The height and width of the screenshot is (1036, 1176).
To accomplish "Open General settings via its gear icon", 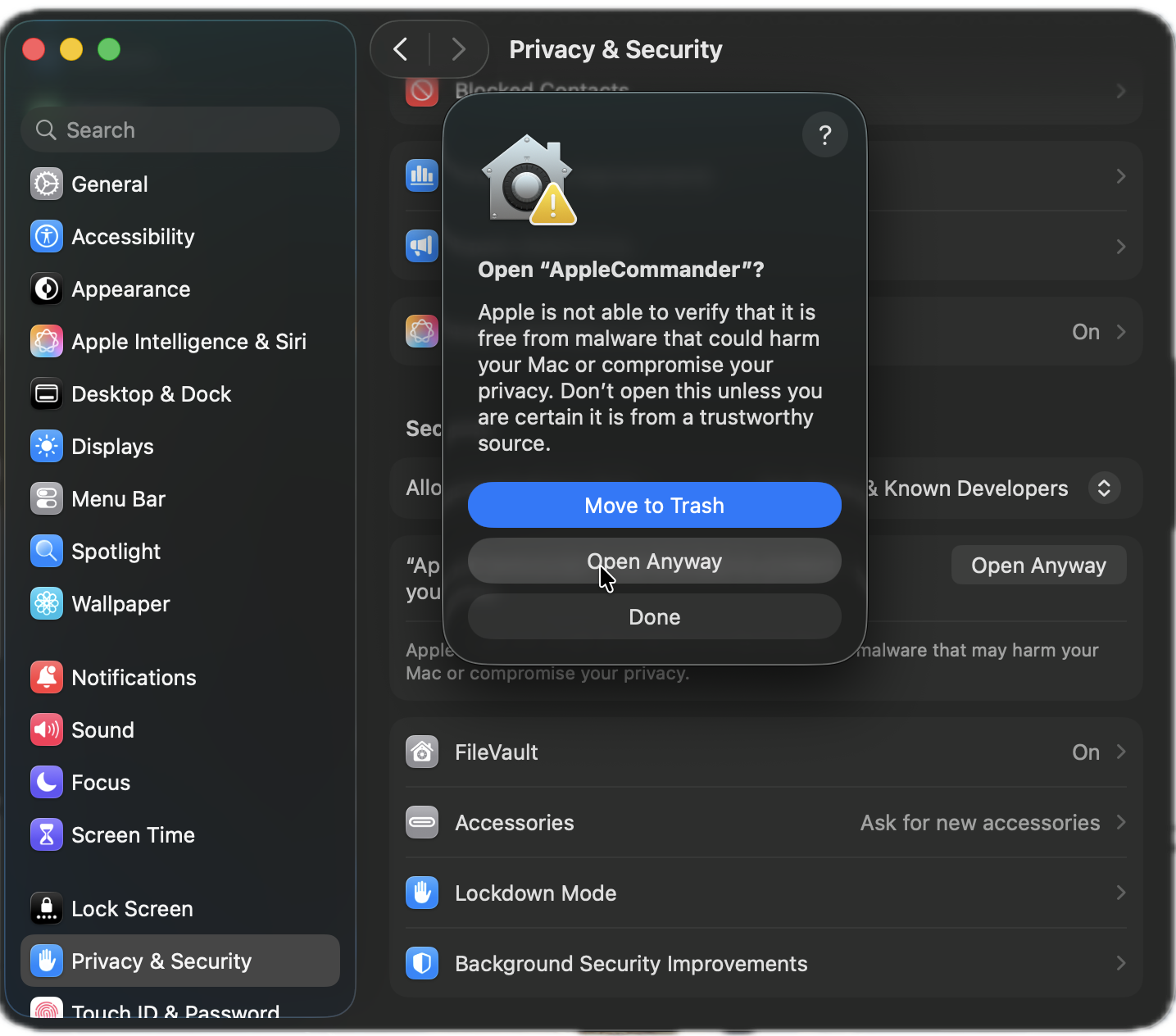I will click(x=47, y=184).
